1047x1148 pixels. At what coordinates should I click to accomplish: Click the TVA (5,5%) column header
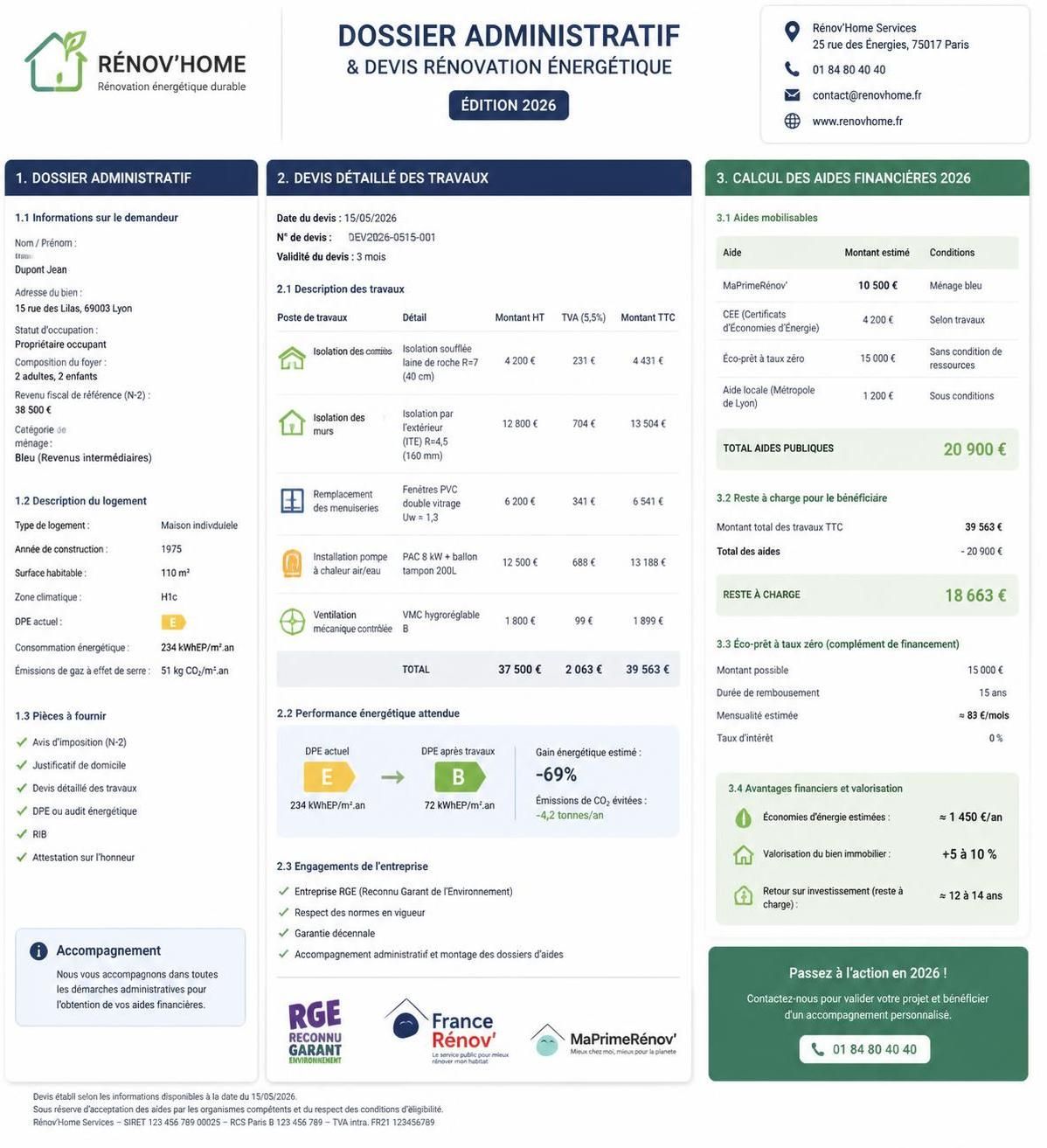tap(583, 317)
